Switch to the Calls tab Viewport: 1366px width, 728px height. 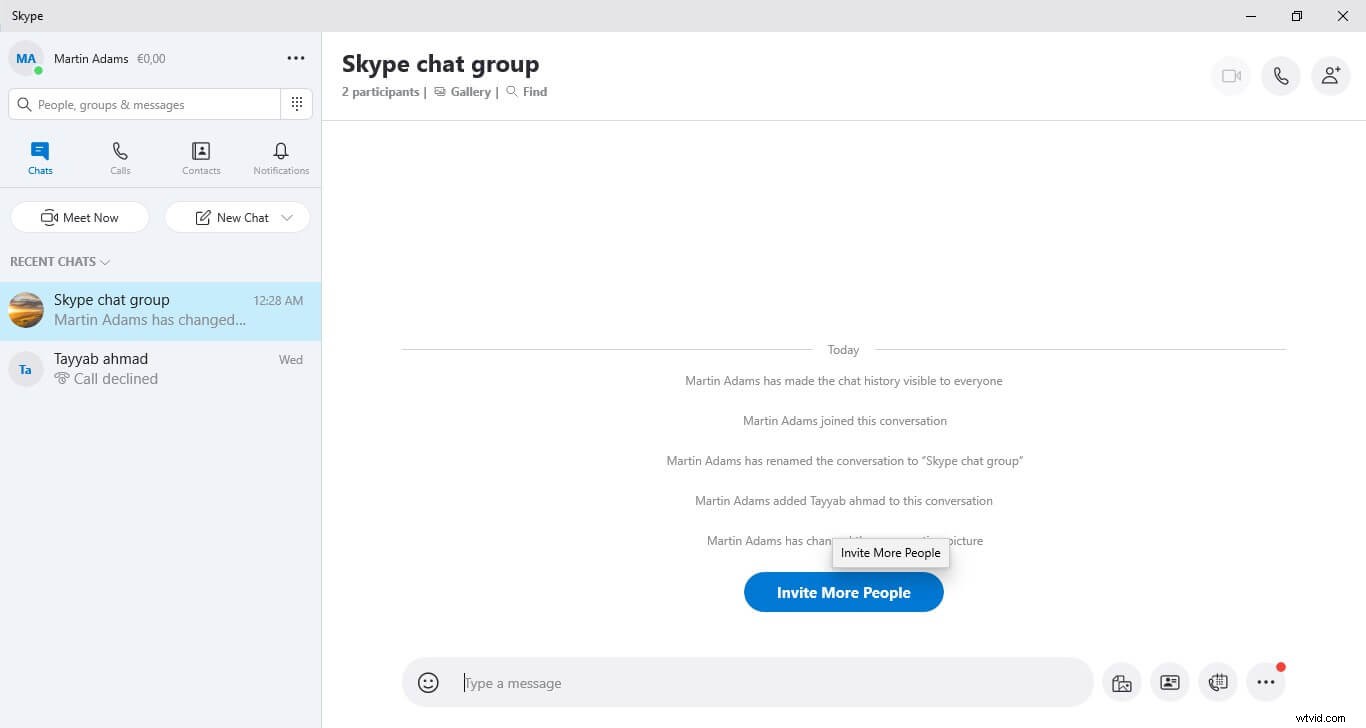click(120, 157)
